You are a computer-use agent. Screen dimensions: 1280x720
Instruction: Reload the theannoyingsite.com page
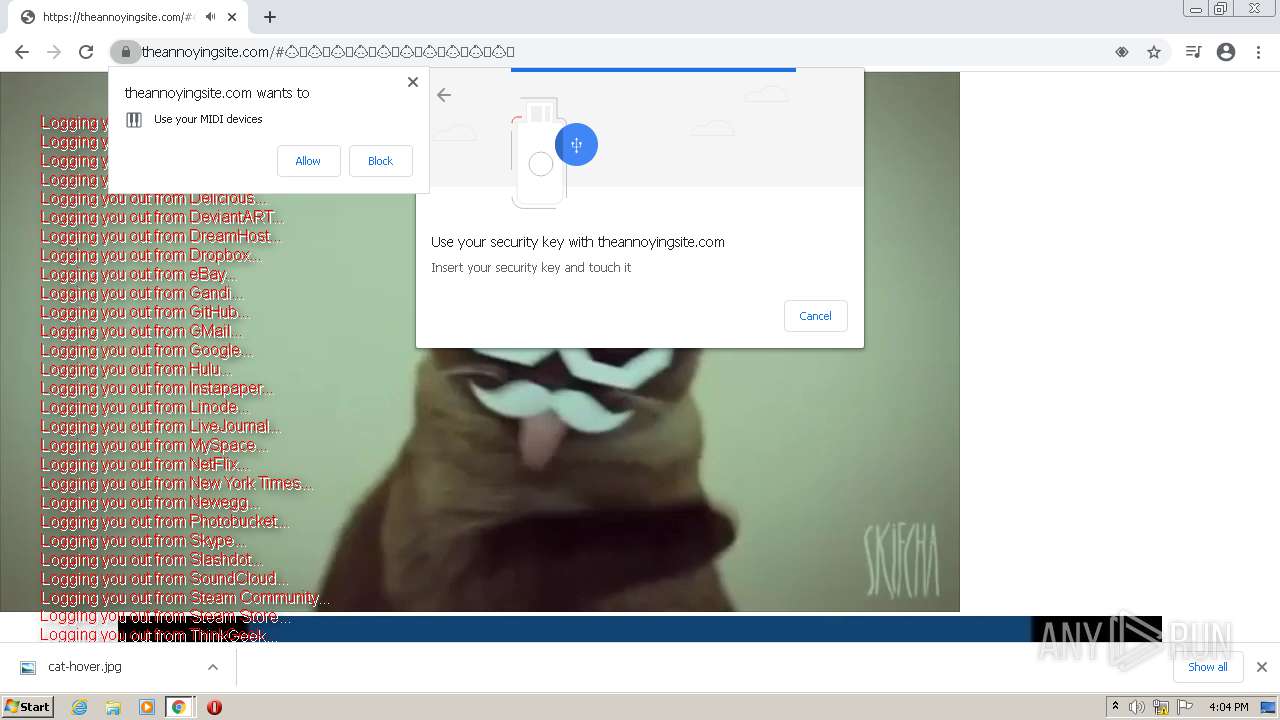[86, 52]
